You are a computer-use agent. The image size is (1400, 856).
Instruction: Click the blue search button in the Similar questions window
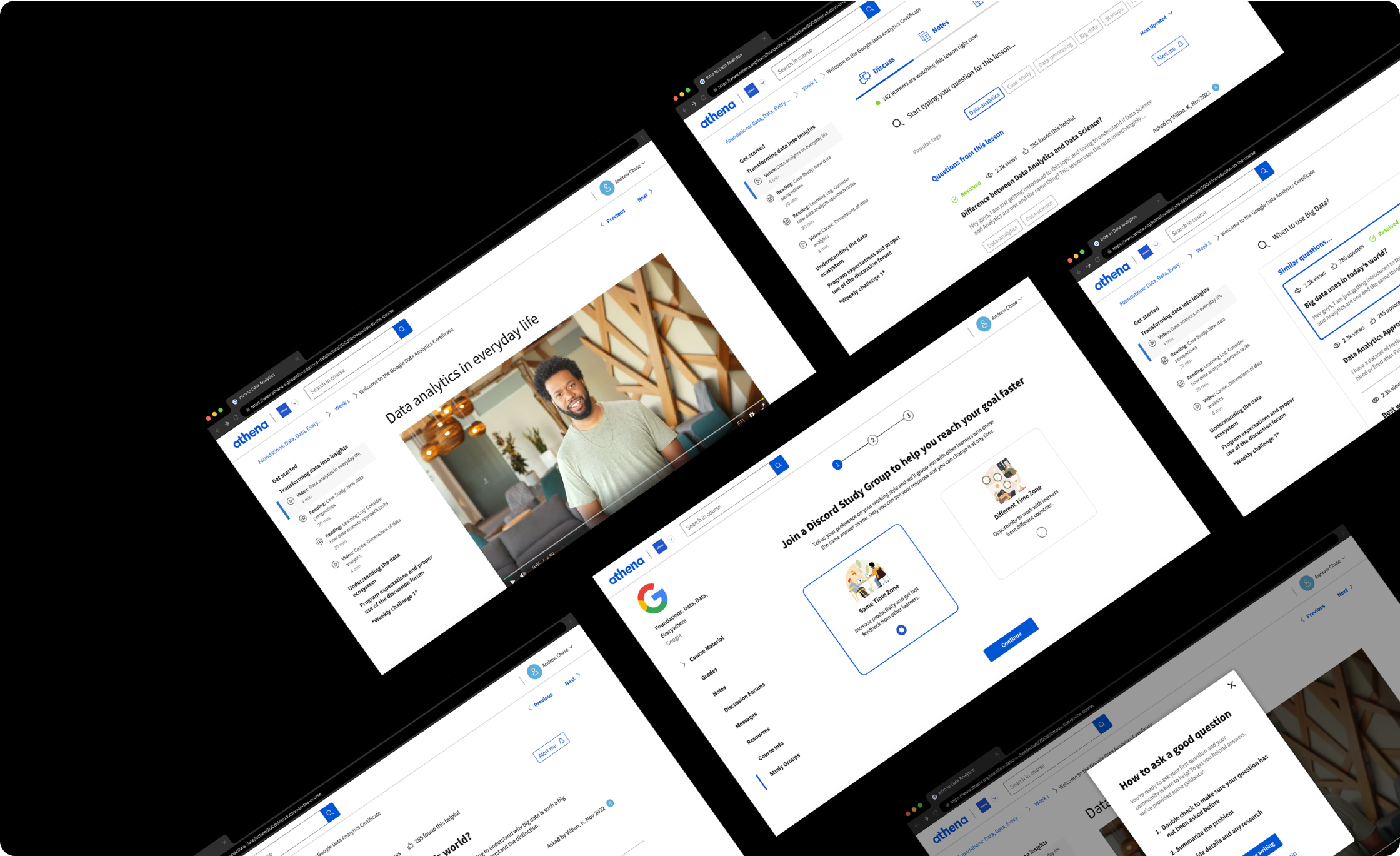point(1264,170)
